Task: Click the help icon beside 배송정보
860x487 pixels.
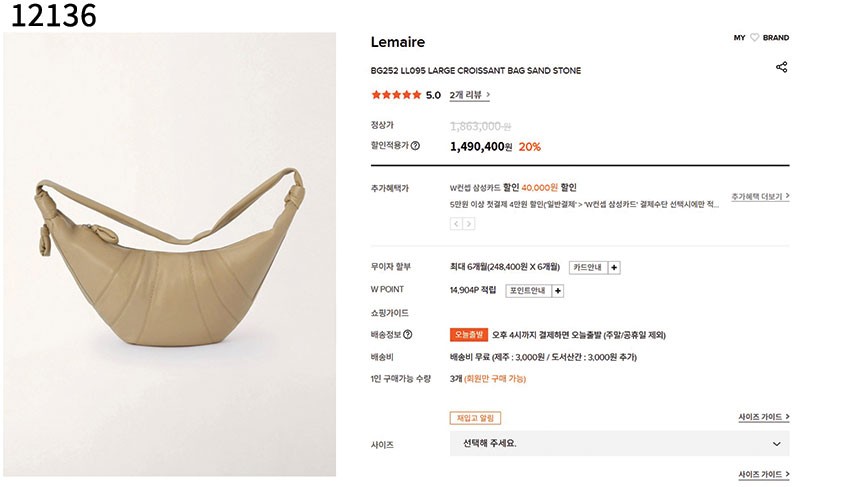Action: 407,335
